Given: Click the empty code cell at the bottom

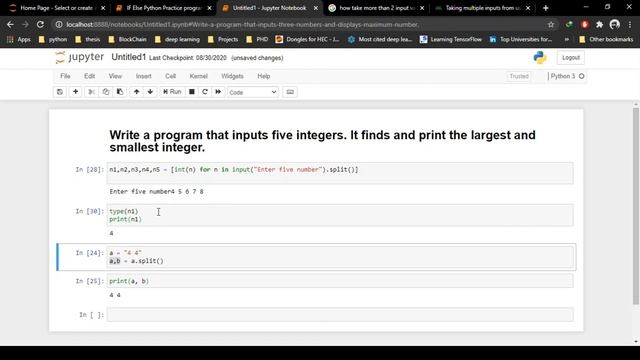Looking at the screenshot, I should pos(340,315).
